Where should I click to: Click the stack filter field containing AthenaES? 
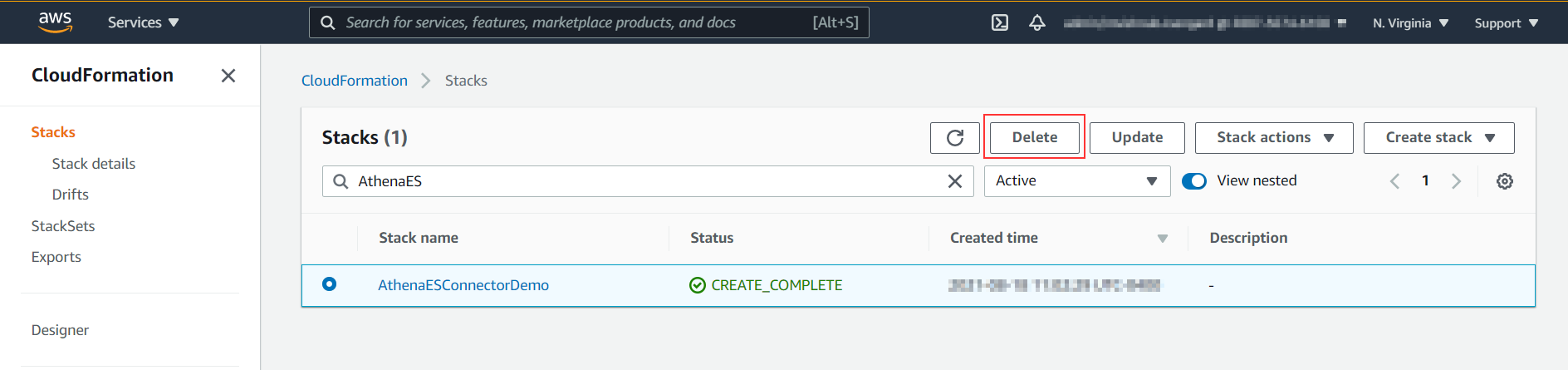[x=648, y=181]
